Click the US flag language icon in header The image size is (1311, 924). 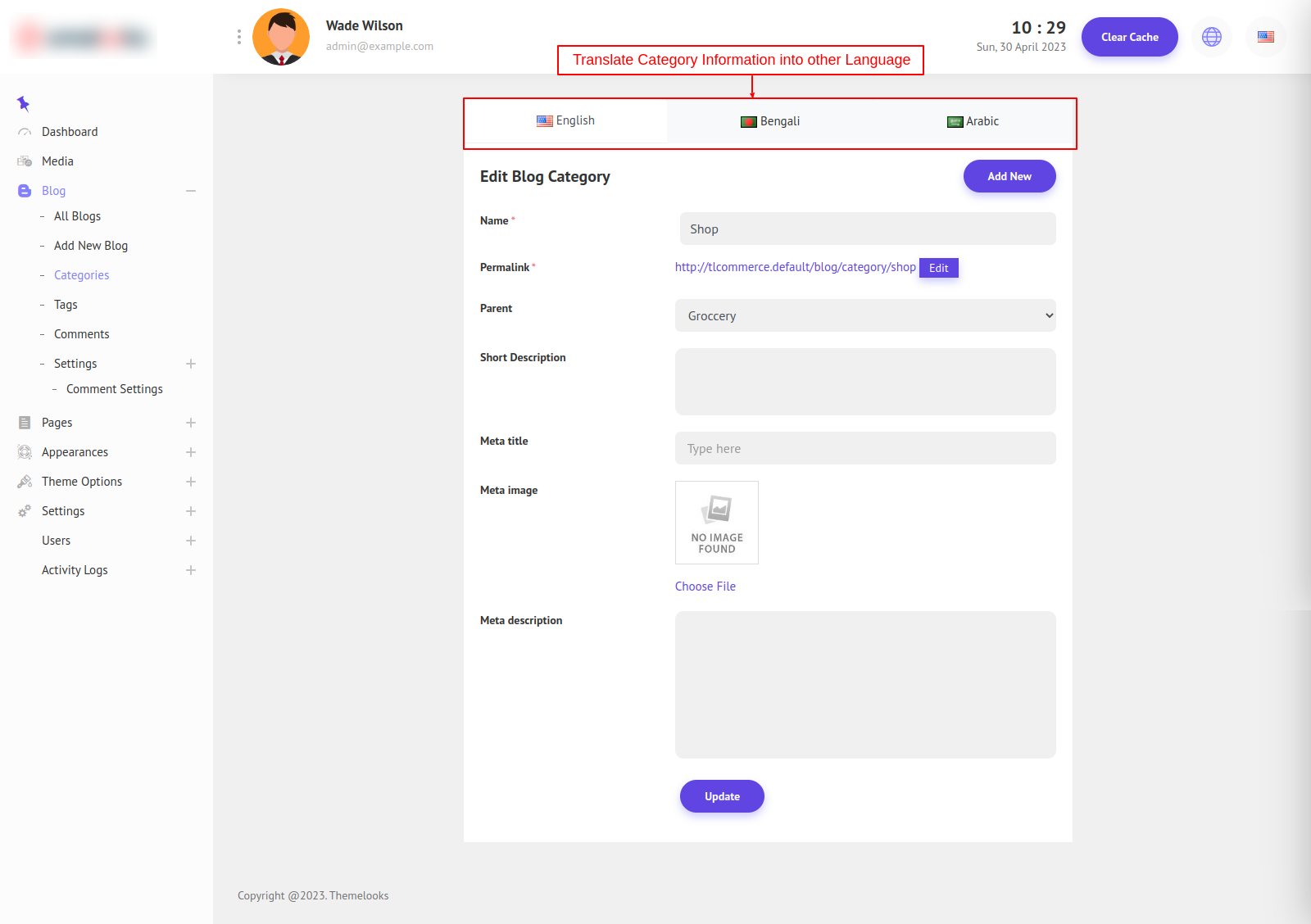click(1265, 37)
